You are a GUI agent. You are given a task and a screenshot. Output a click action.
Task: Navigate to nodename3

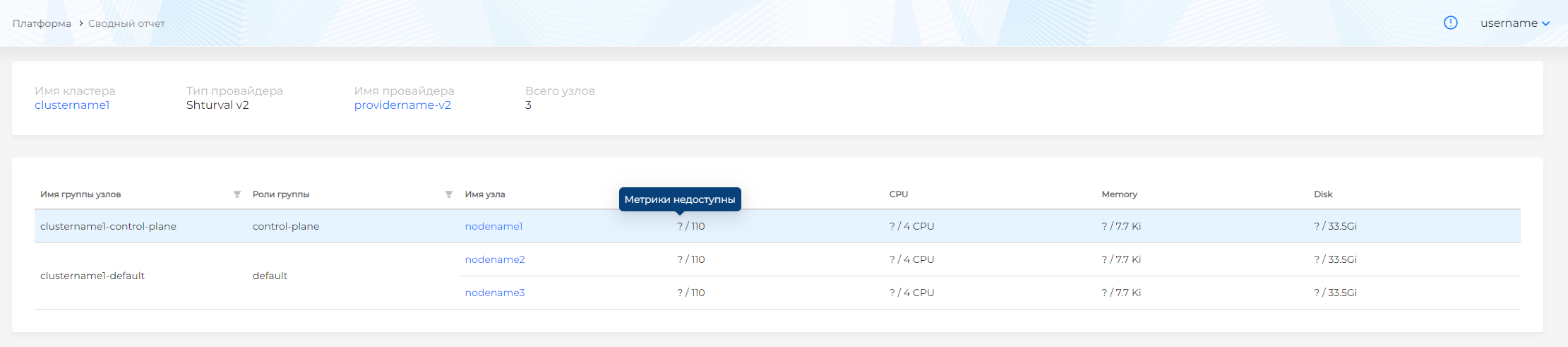(495, 293)
